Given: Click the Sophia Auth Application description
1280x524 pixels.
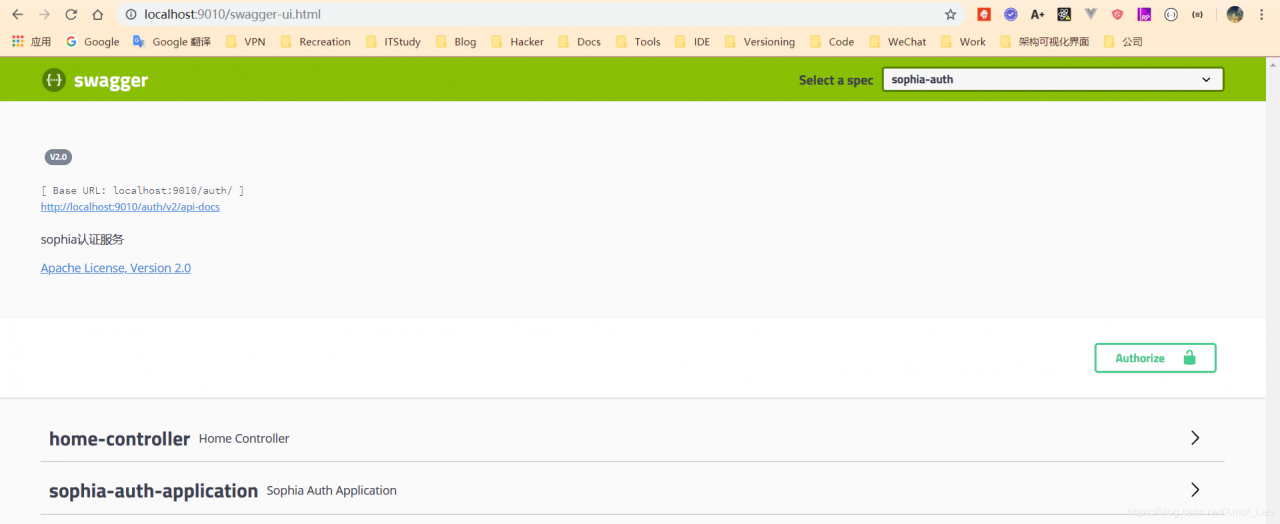Looking at the screenshot, I should tap(332, 491).
